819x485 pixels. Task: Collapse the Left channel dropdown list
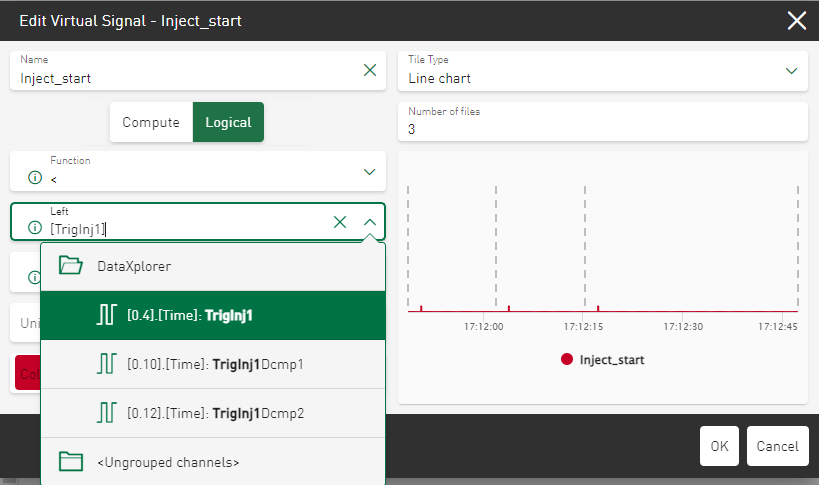point(370,222)
